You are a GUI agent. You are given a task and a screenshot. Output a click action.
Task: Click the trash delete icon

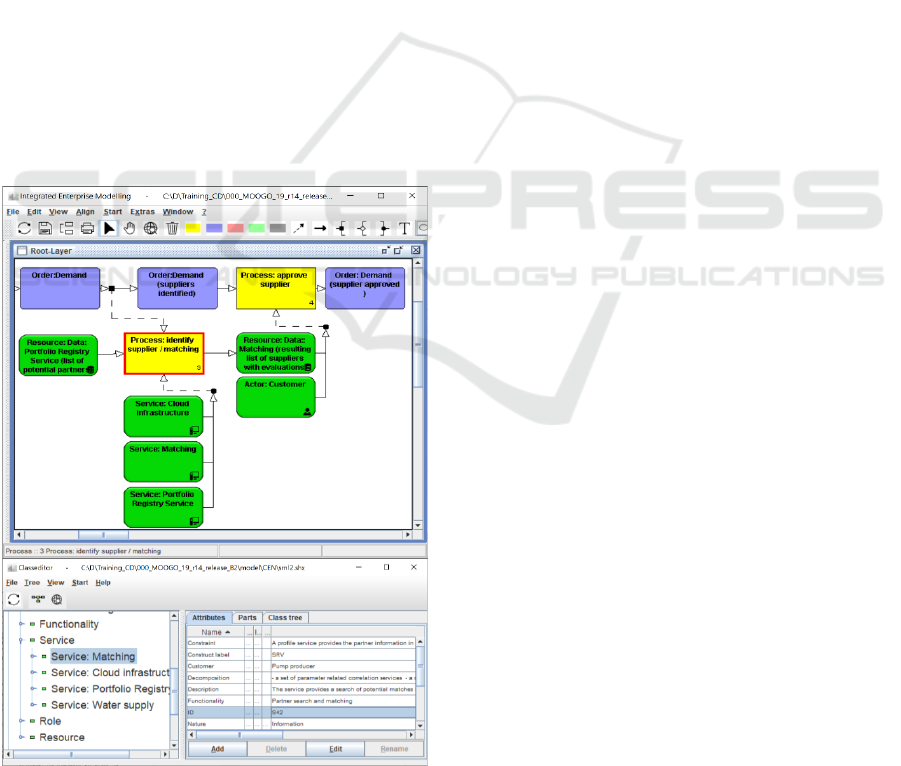click(172, 228)
